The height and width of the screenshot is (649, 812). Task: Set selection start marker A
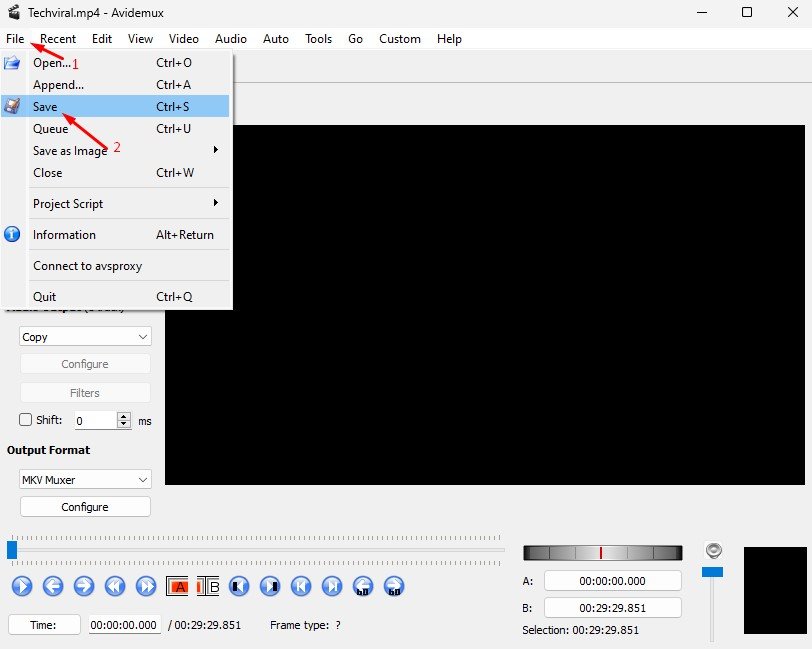[178, 586]
